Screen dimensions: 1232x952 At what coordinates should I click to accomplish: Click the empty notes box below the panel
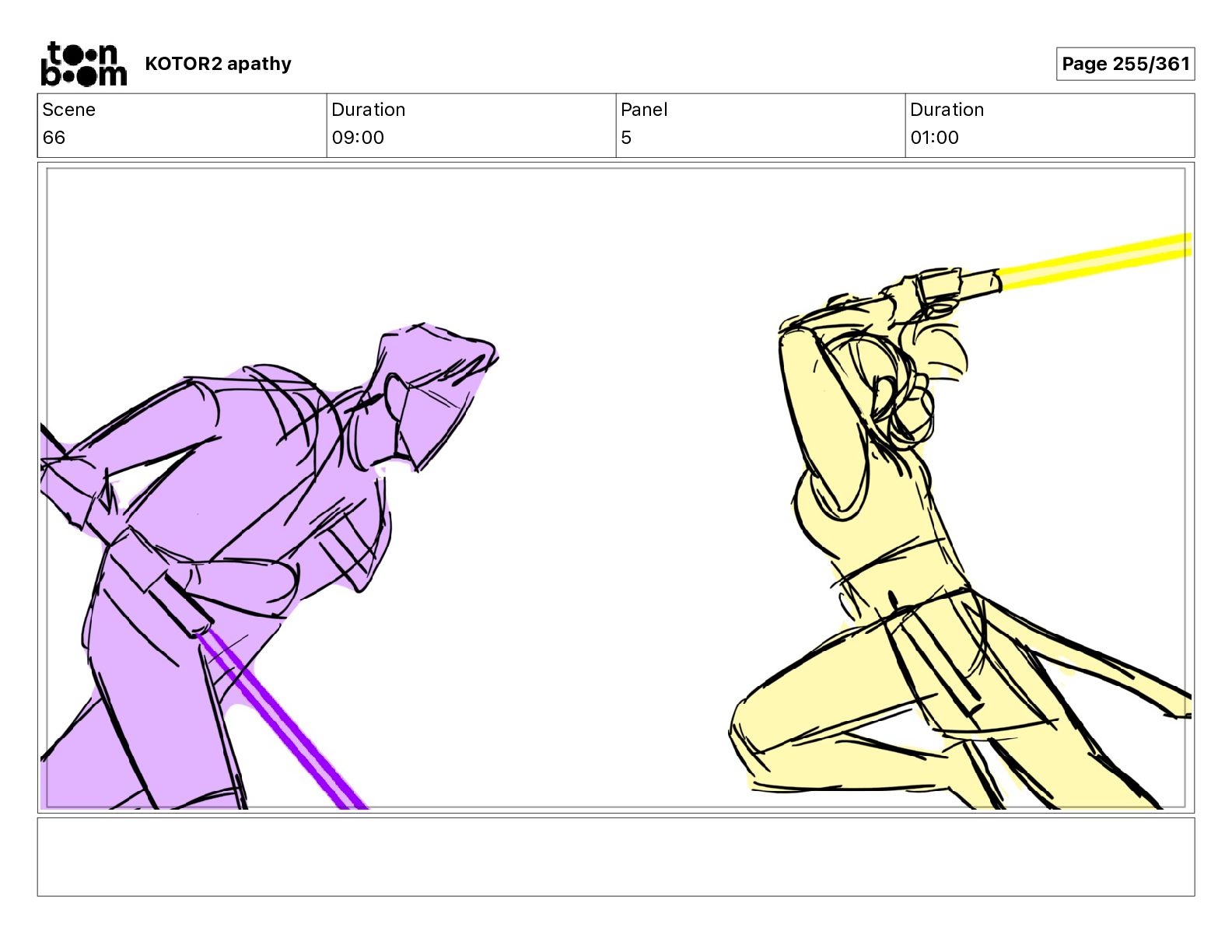pyautogui.click(x=616, y=857)
